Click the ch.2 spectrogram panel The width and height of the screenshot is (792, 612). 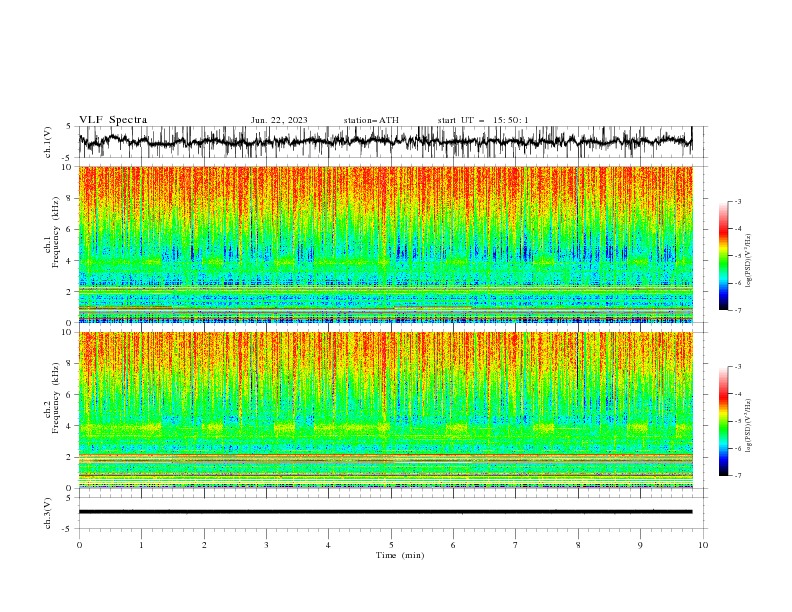click(x=385, y=410)
